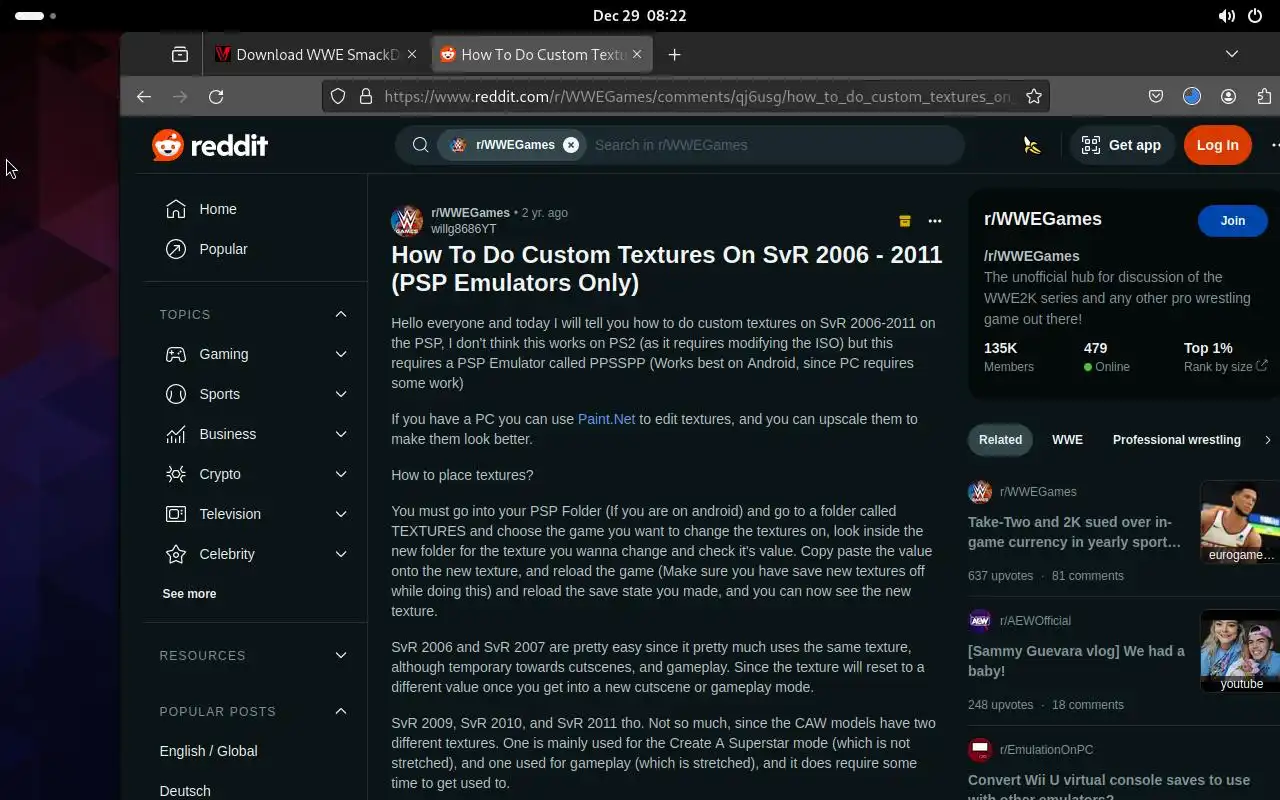This screenshot has width=1280, height=800.
Task: Open the extensions puzzle icon
Action: 1265,97
